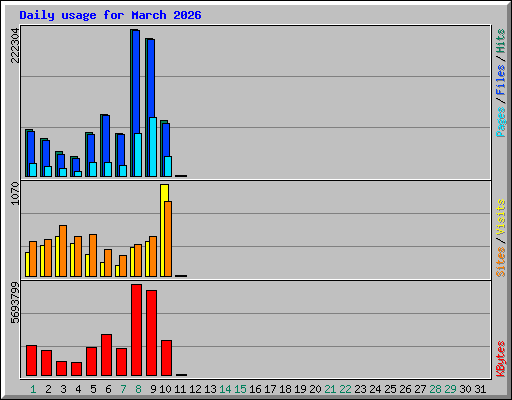Click the 222304 hits axis label
Viewport: 512px width, 400px height.
pos(15,45)
